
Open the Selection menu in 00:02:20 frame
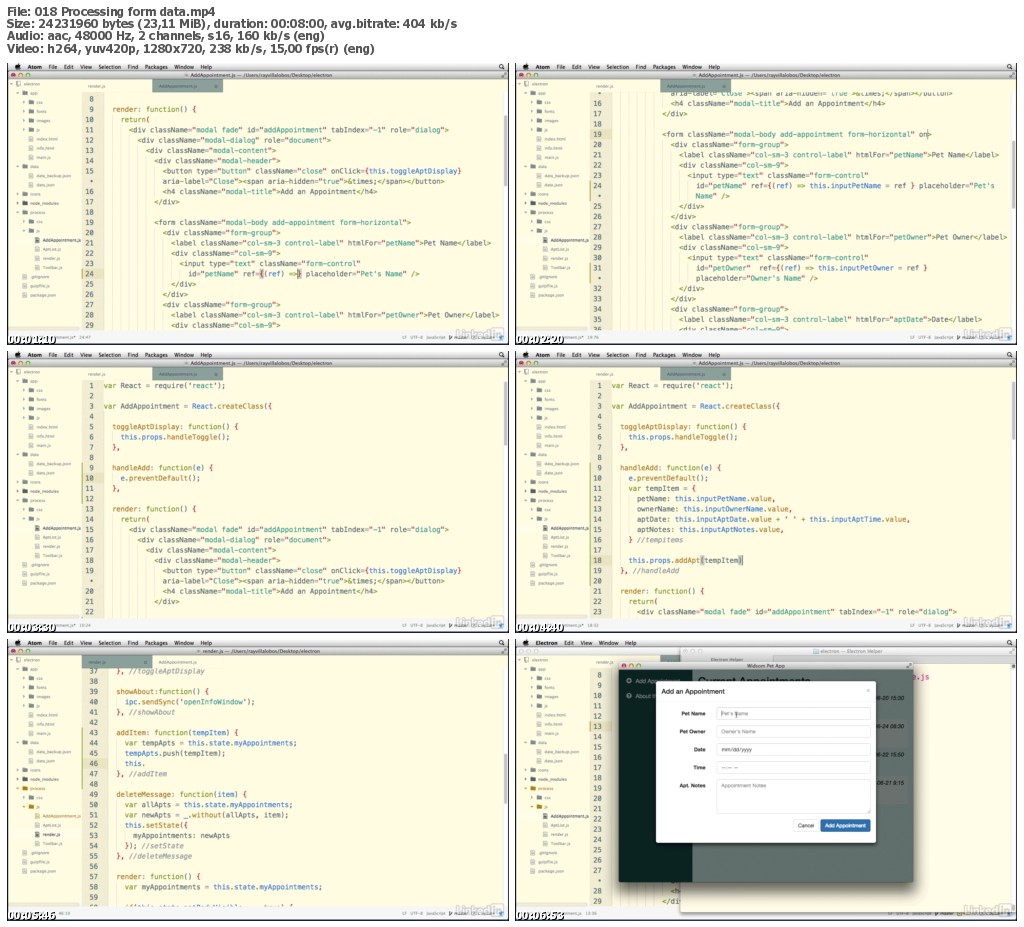[617, 67]
